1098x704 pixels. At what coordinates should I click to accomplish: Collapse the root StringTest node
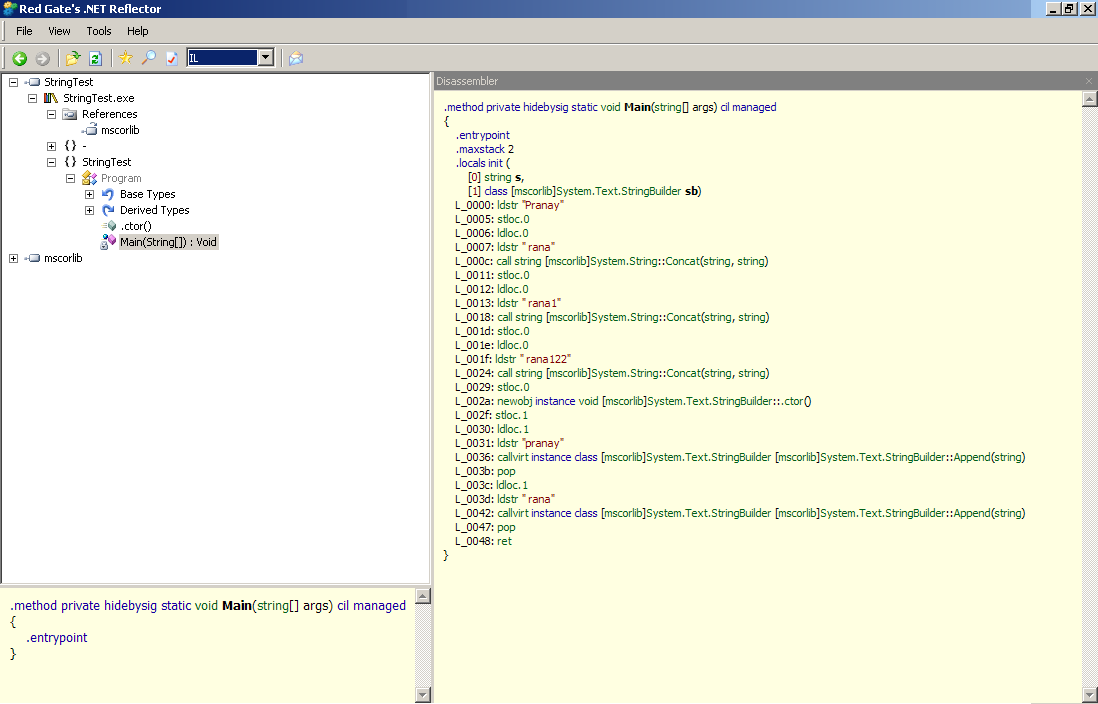pyautogui.click(x=13, y=83)
